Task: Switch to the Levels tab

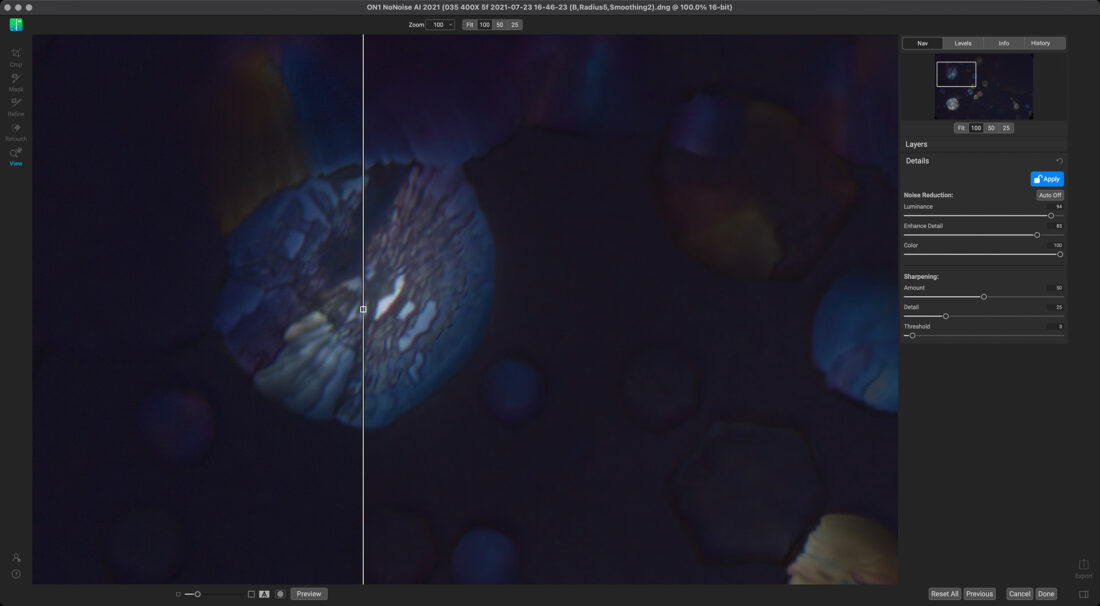Action: (962, 43)
